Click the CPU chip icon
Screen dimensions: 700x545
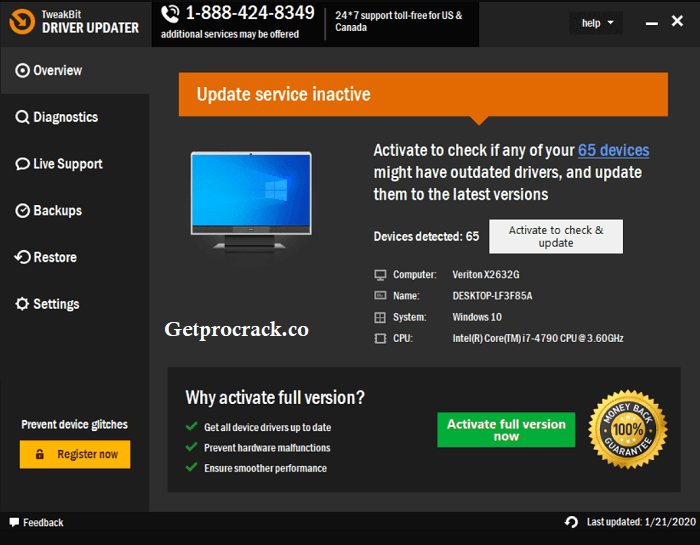coord(380,339)
